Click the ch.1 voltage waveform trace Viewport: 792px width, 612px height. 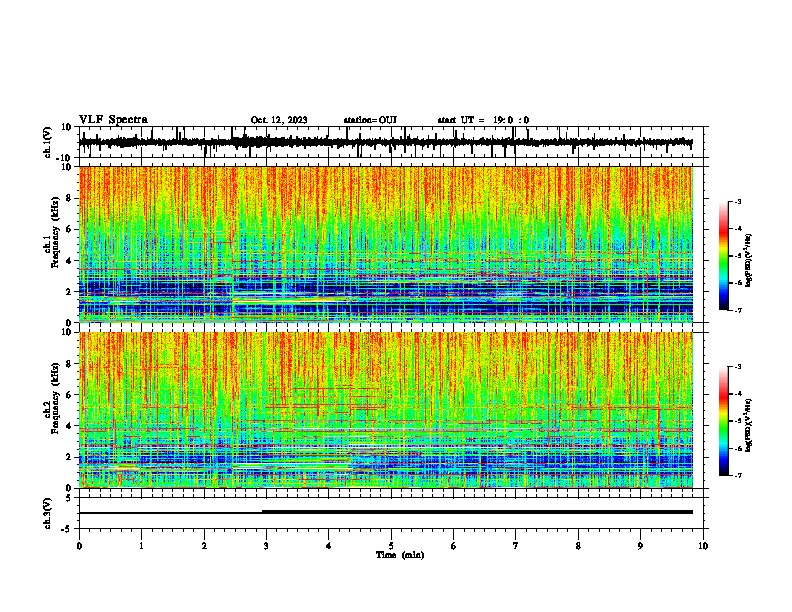(x=385, y=142)
